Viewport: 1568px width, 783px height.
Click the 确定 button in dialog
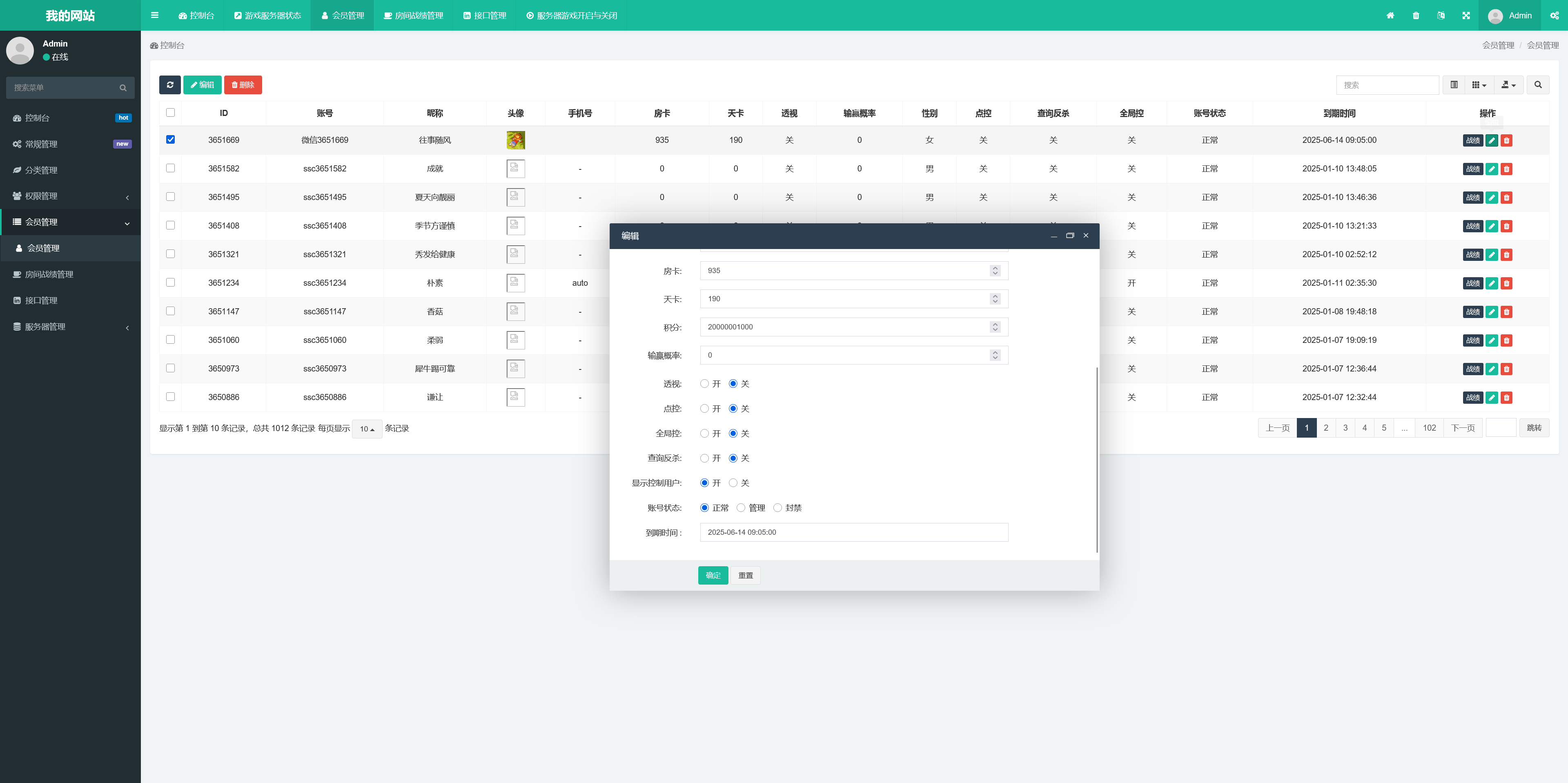click(713, 575)
